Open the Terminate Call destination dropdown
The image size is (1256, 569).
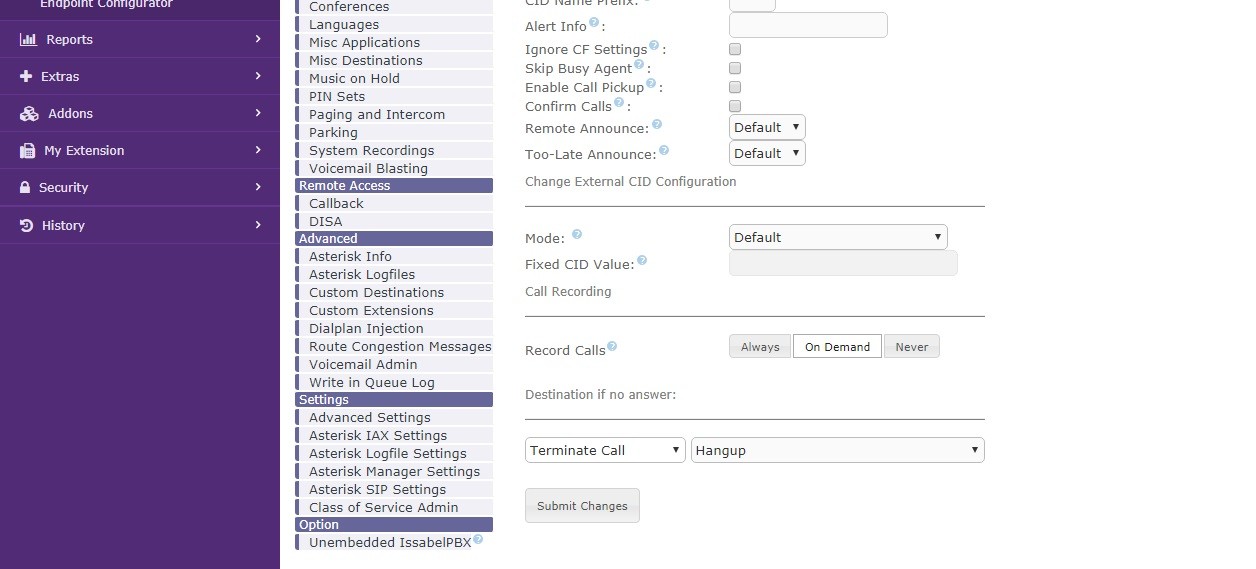pos(605,450)
